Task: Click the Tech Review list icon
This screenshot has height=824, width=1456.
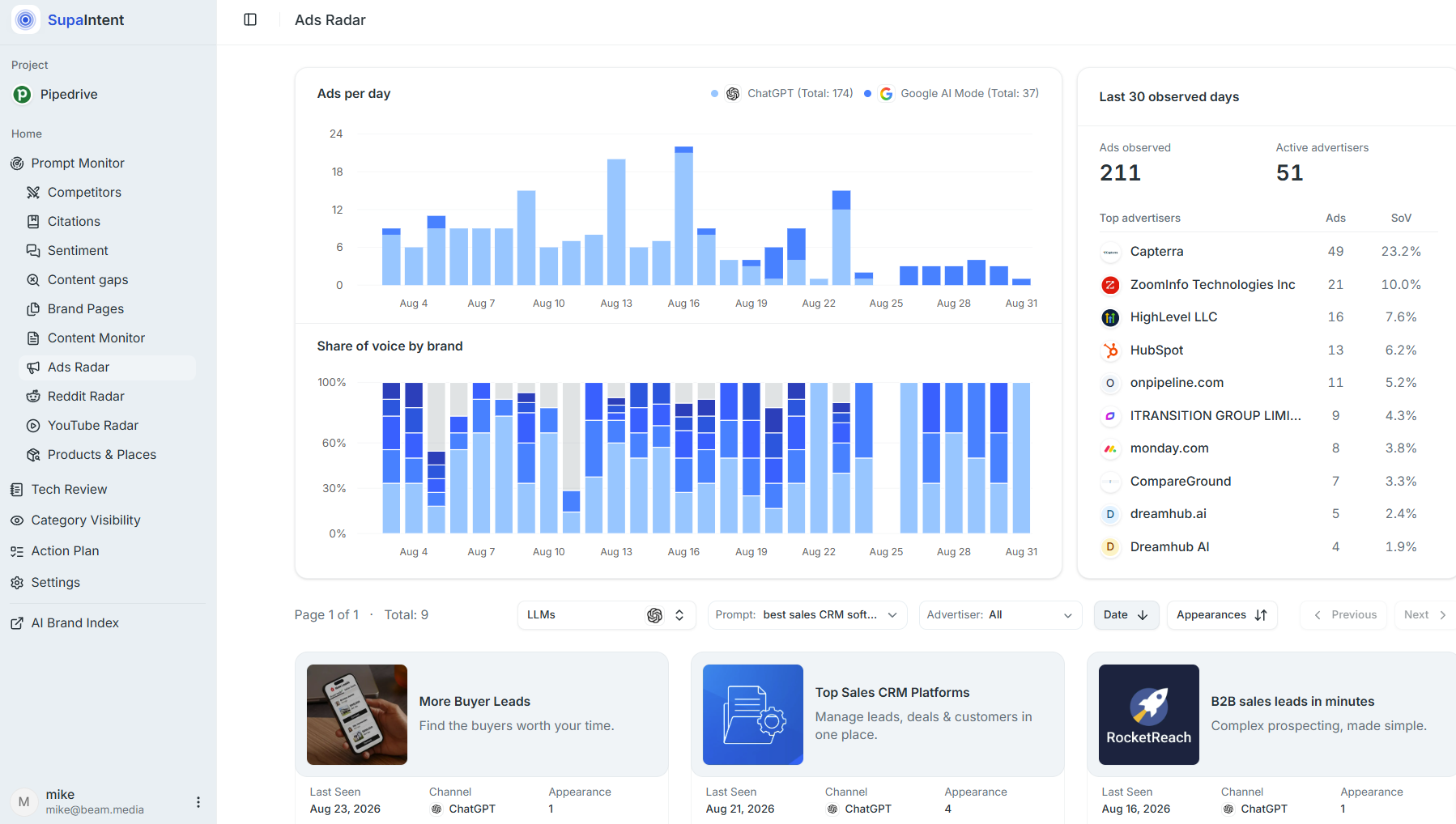Action: click(x=17, y=490)
